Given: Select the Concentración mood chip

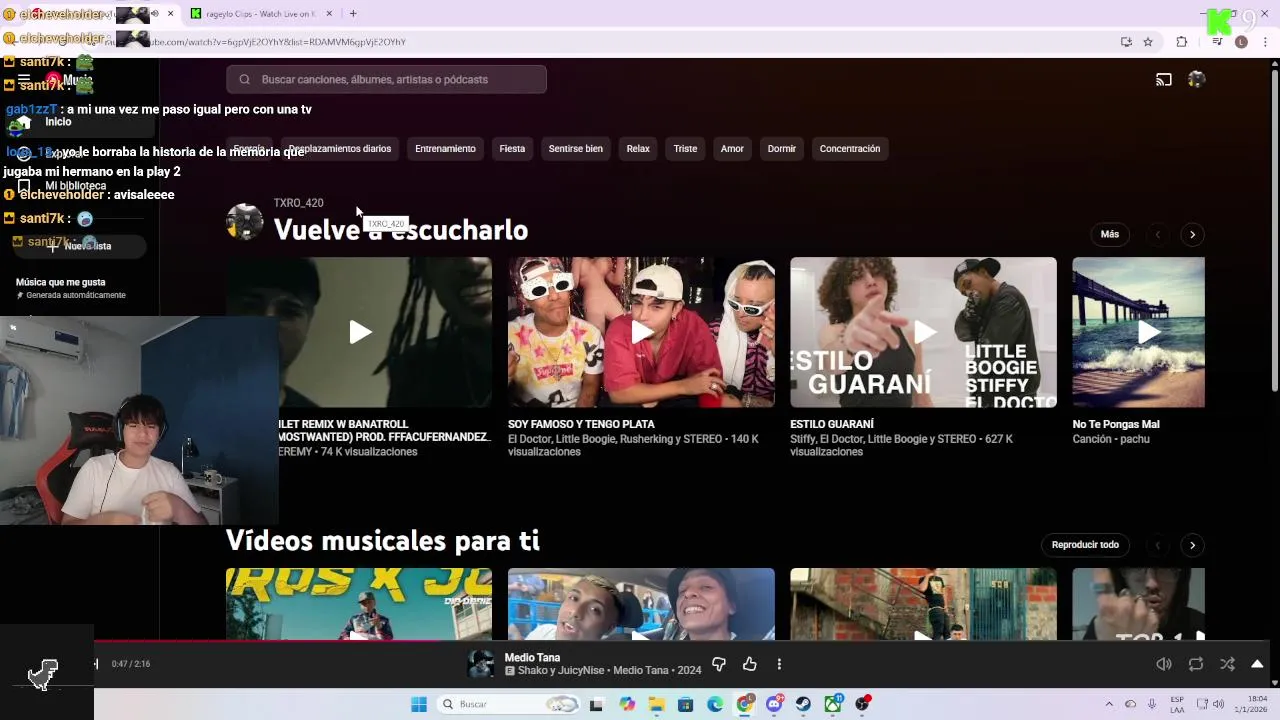Looking at the screenshot, I should [x=850, y=148].
